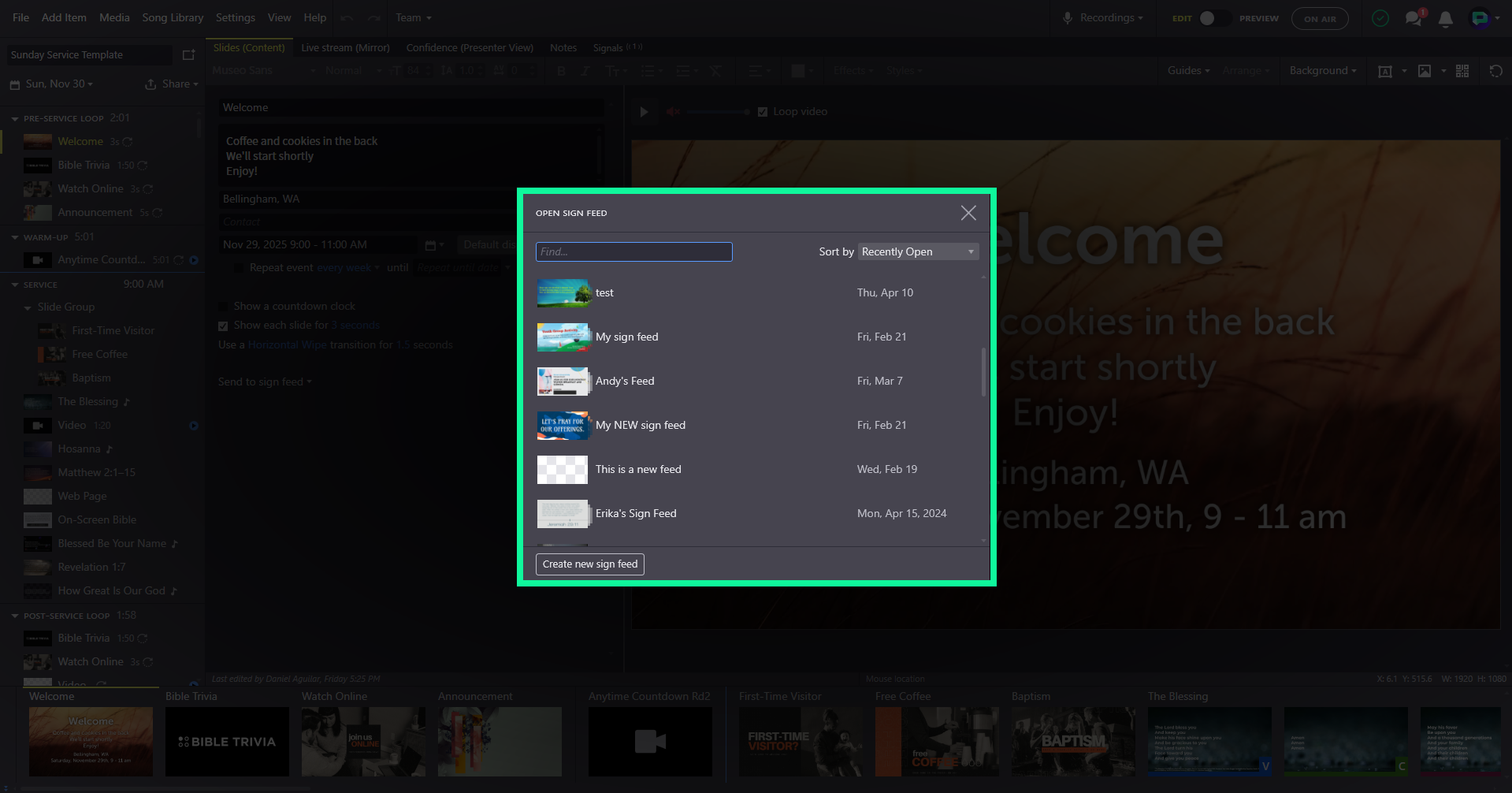1512x793 pixels.
Task: Open the Media menu
Action: point(114,17)
